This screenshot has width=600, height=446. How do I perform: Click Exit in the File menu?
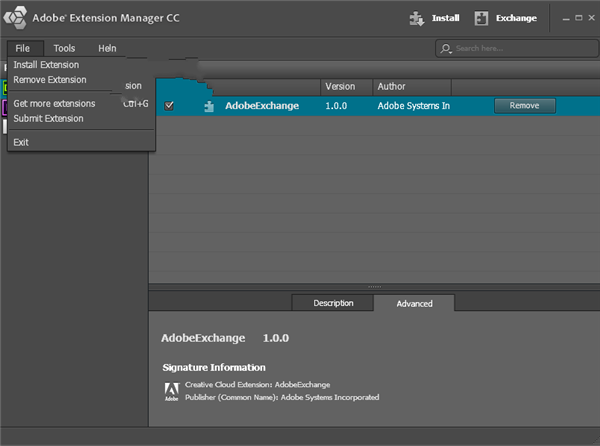point(21,142)
